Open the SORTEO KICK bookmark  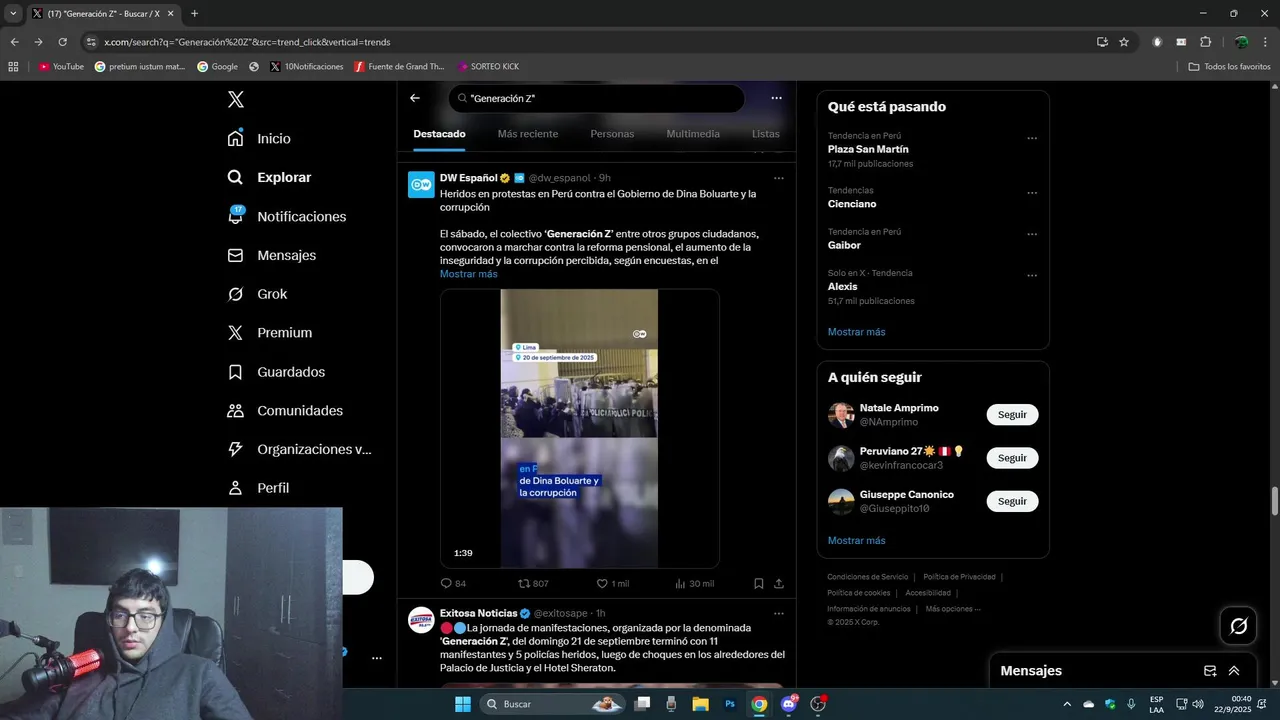(x=488, y=66)
